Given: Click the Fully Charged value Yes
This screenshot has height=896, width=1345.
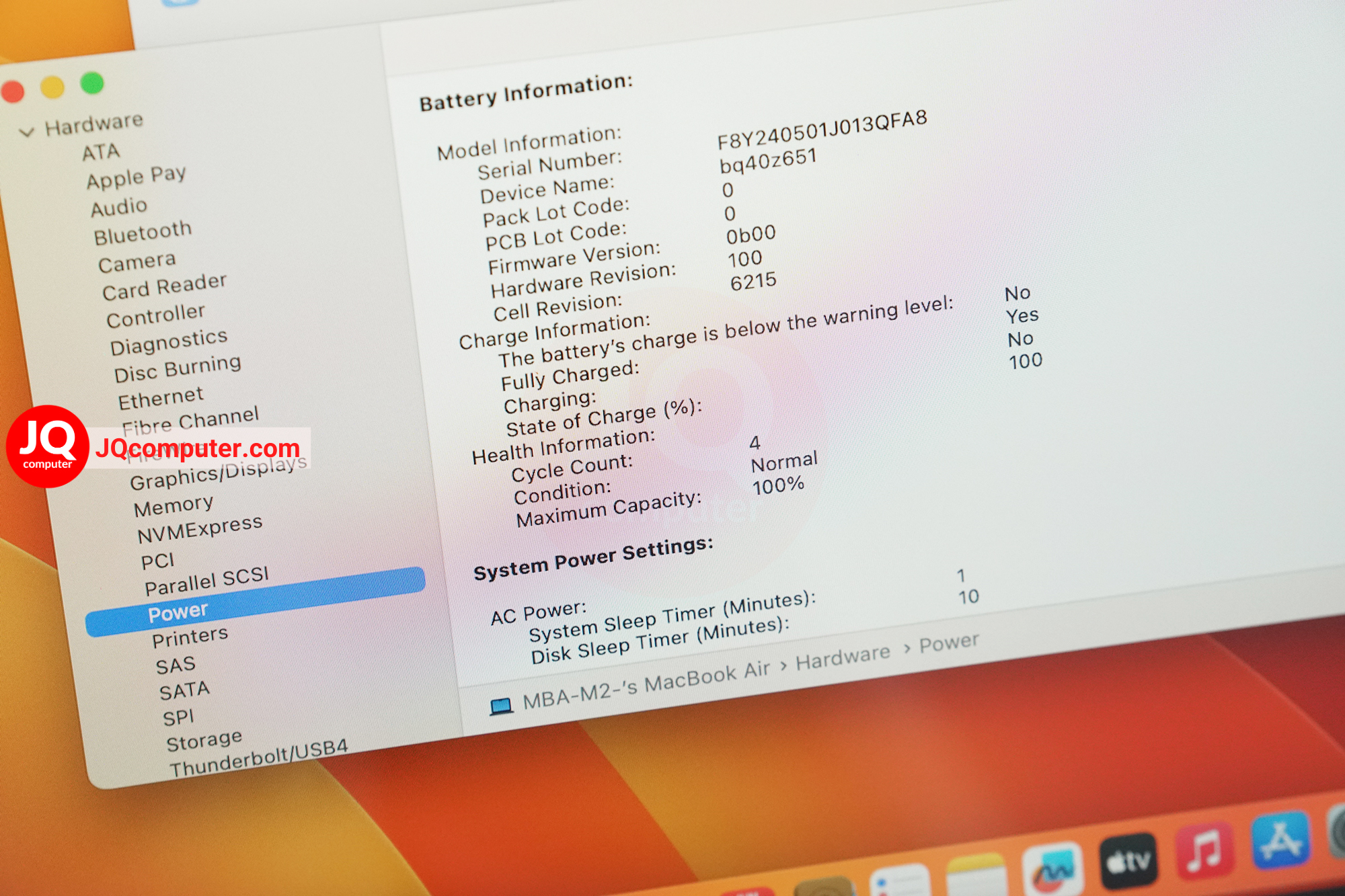Looking at the screenshot, I should pos(1022,315).
